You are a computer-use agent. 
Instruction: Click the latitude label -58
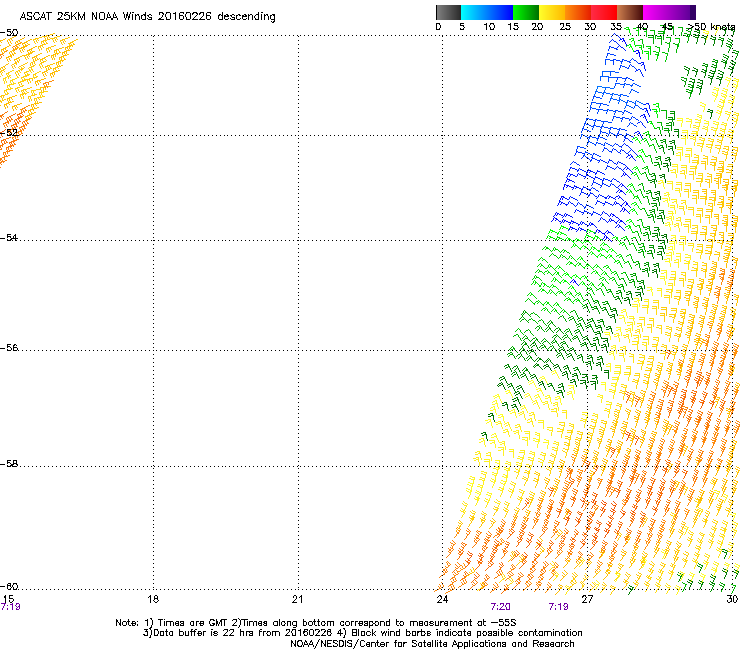click(9, 464)
